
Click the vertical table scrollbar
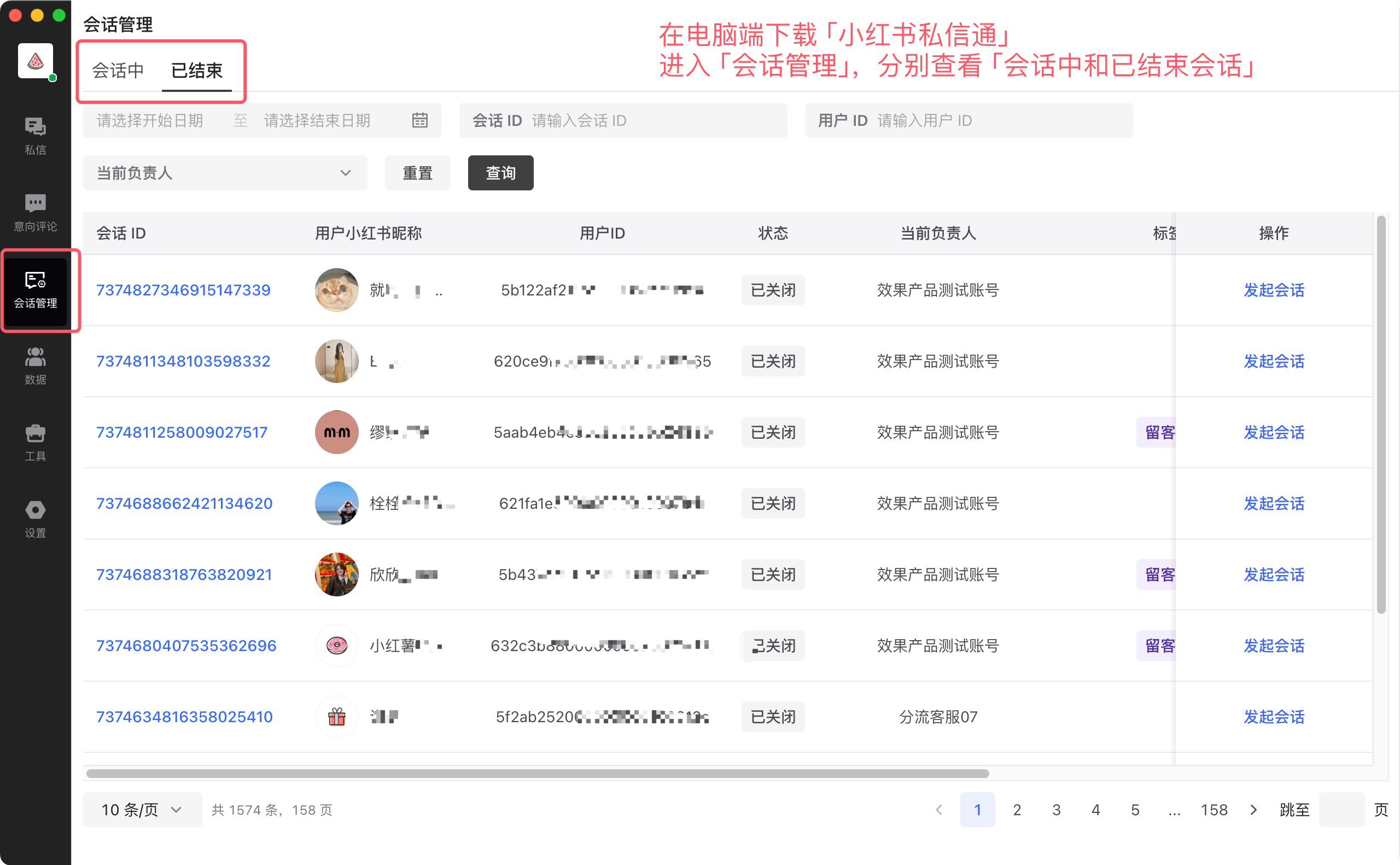pyautogui.click(x=1381, y=415)
